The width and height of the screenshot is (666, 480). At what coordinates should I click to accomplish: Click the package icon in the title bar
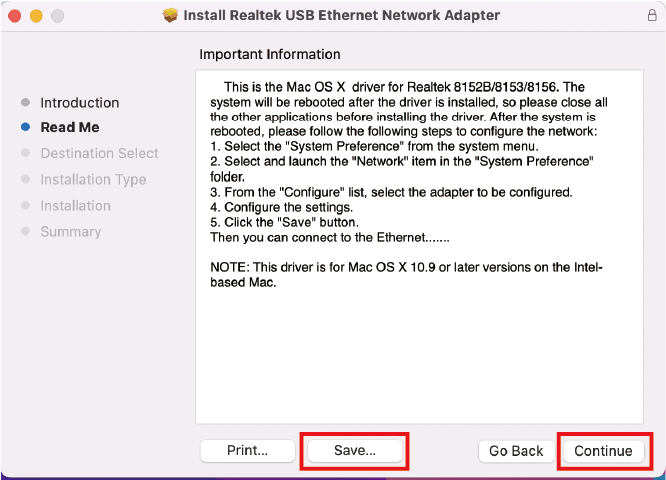pos(170,15)
